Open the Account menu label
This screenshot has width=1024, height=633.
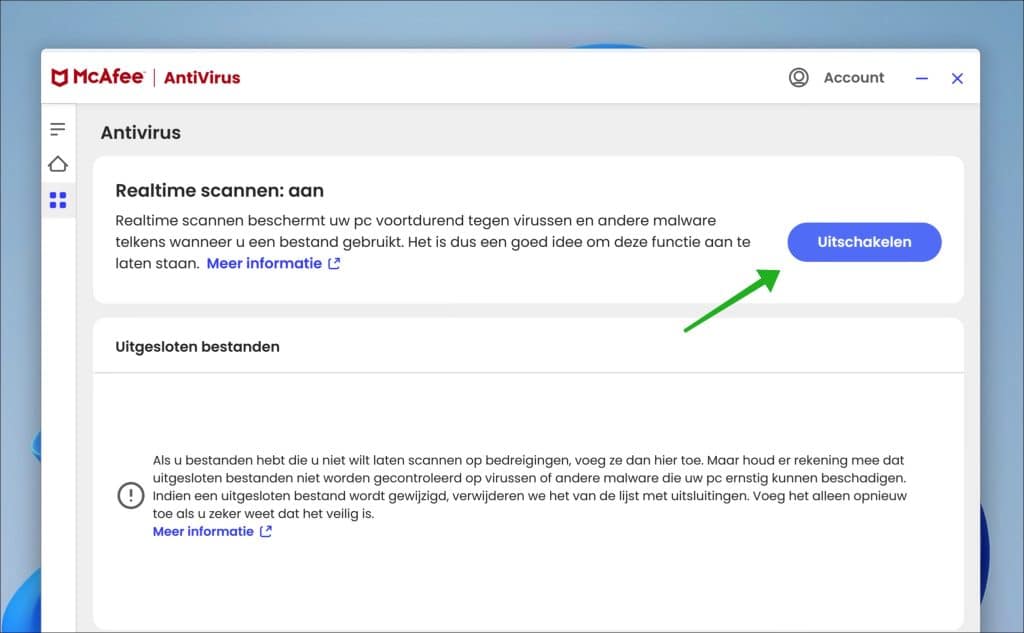854,78
